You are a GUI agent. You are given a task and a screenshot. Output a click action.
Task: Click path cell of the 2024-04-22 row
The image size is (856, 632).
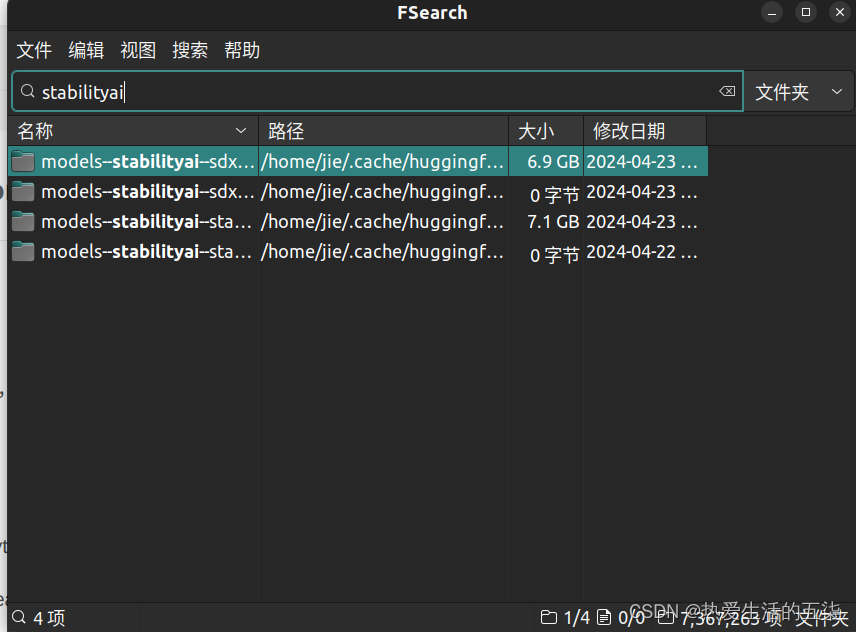(383, 252)
